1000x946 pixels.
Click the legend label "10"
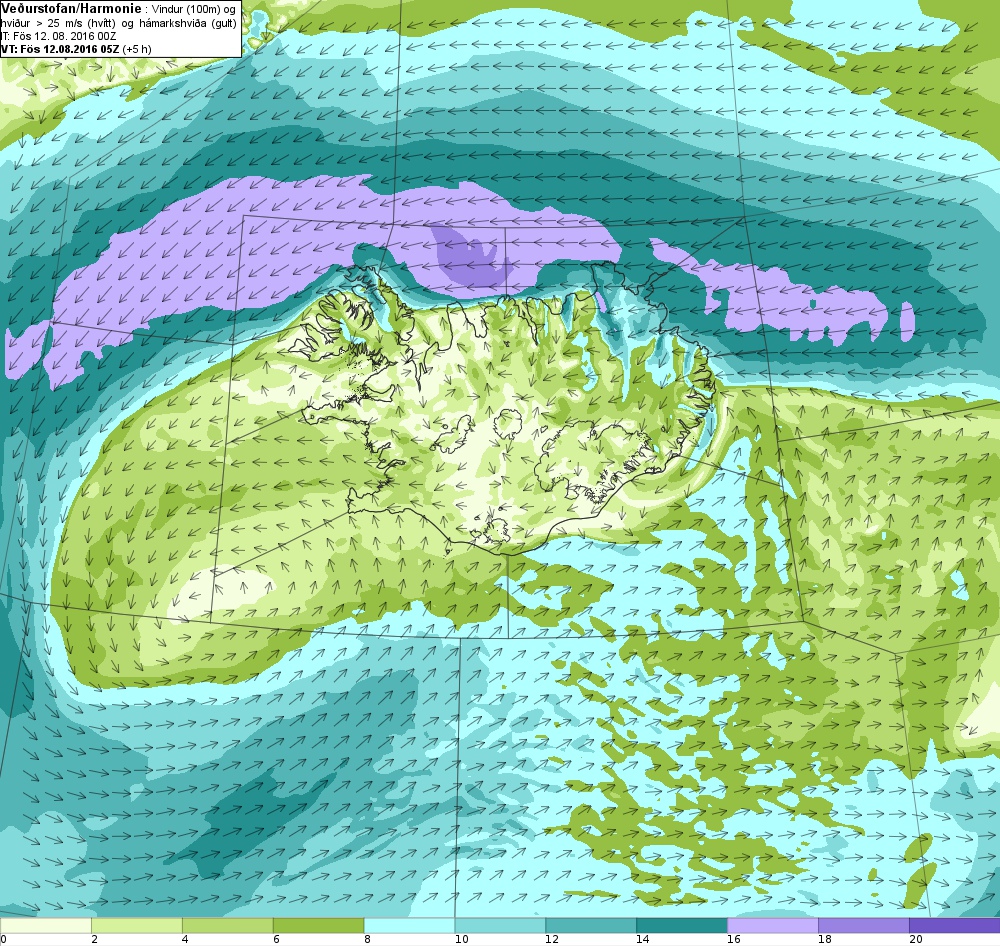click(x=461, y=938)
